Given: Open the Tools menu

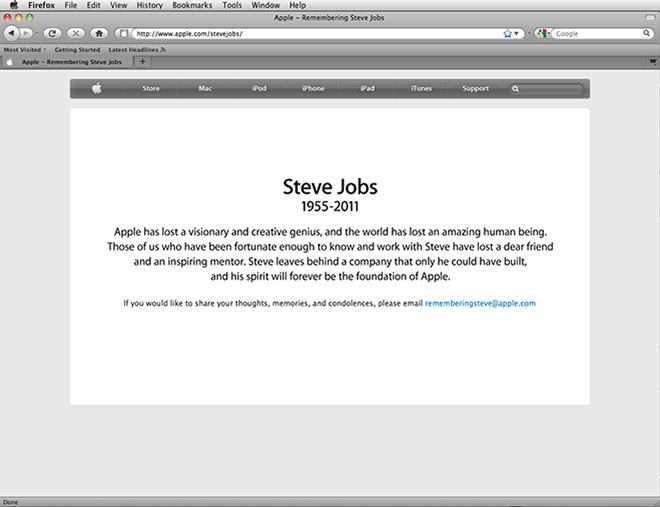Looking at the screenshot, I should tap(232, 5).
